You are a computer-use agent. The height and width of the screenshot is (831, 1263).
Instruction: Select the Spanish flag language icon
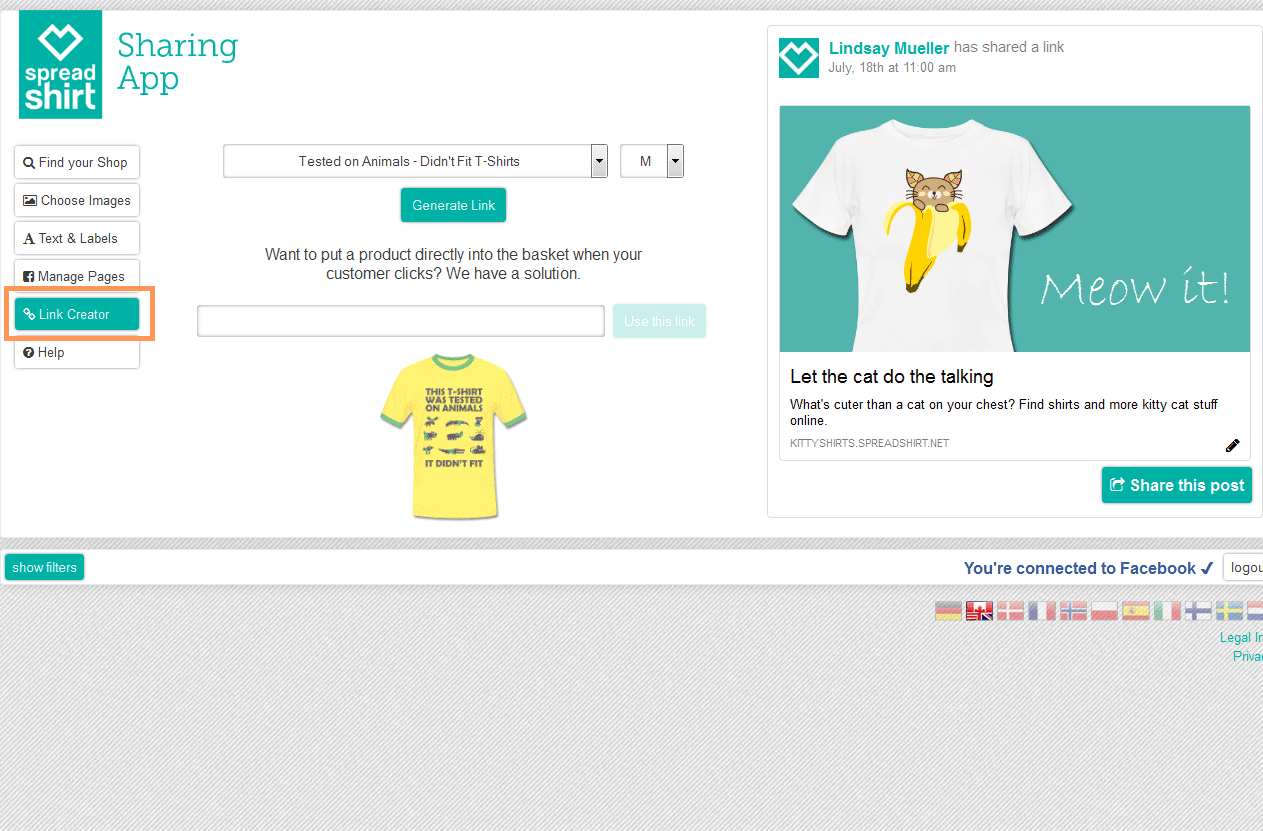pos(1135,610)
